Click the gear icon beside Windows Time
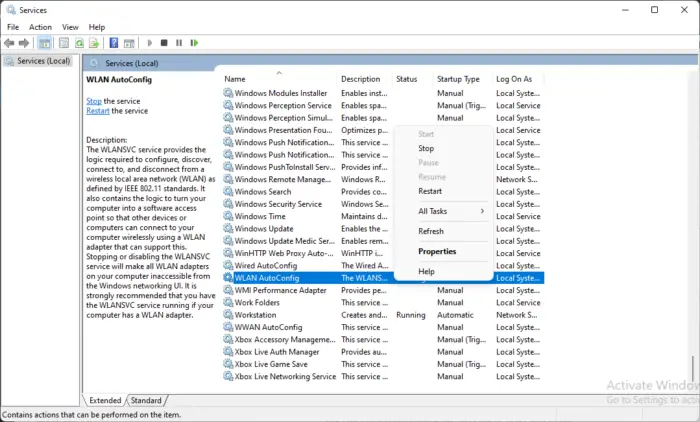Viewport: 700px width, 422px height. [228, 216]
